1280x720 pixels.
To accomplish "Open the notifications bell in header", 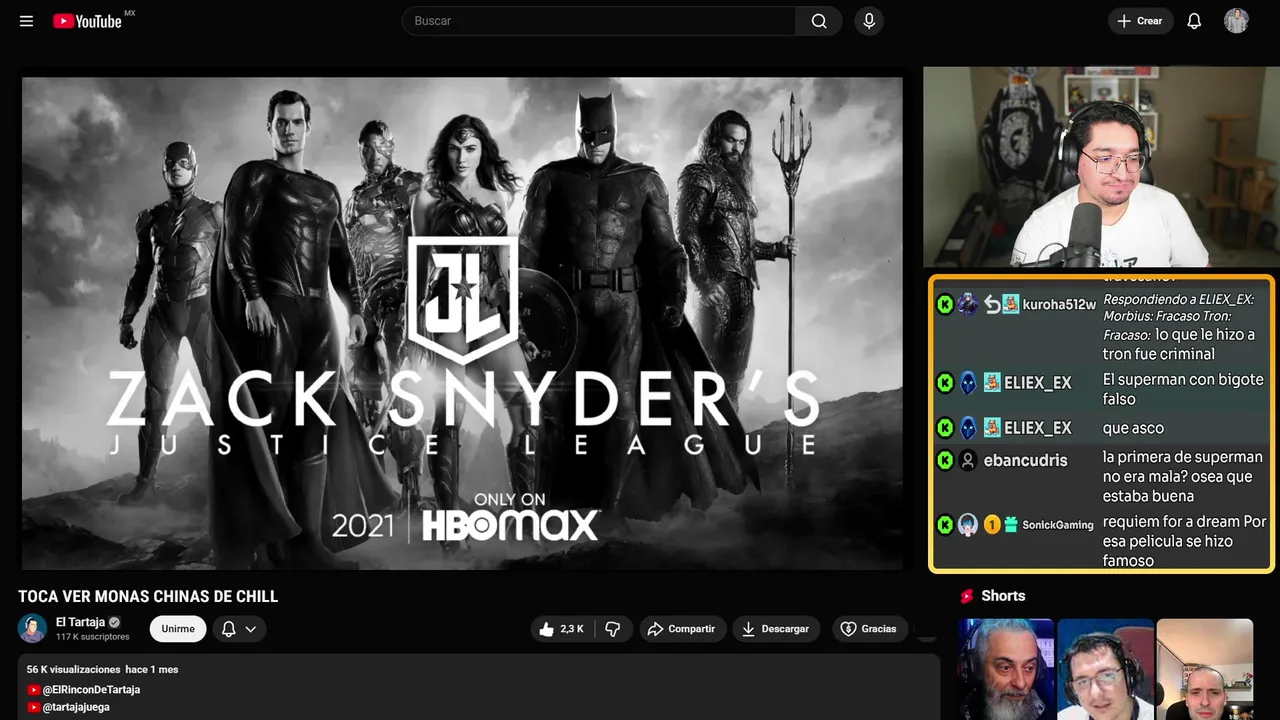I will pos(1194,21).
